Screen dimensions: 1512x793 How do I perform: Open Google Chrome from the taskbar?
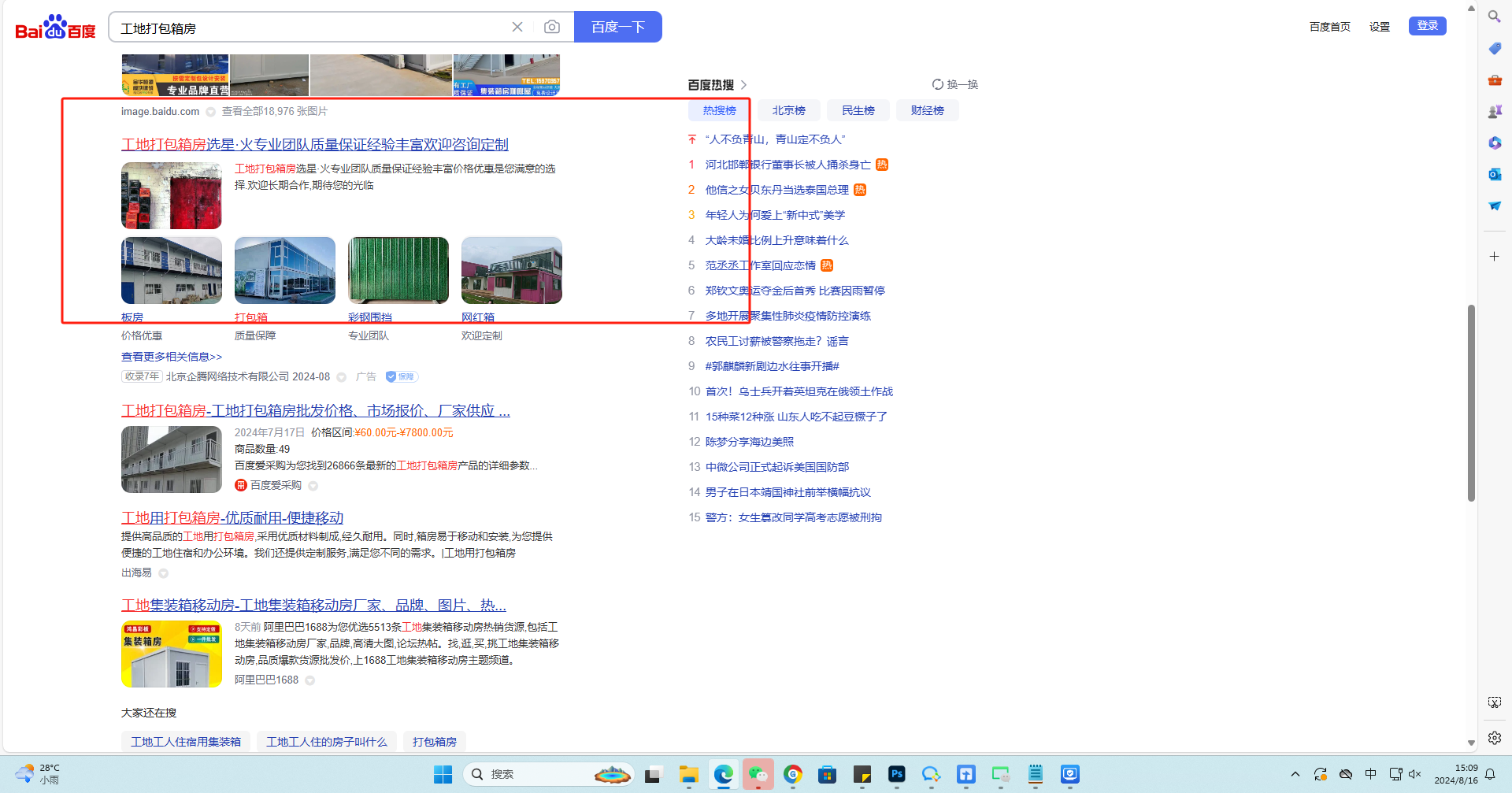(792, 775)
